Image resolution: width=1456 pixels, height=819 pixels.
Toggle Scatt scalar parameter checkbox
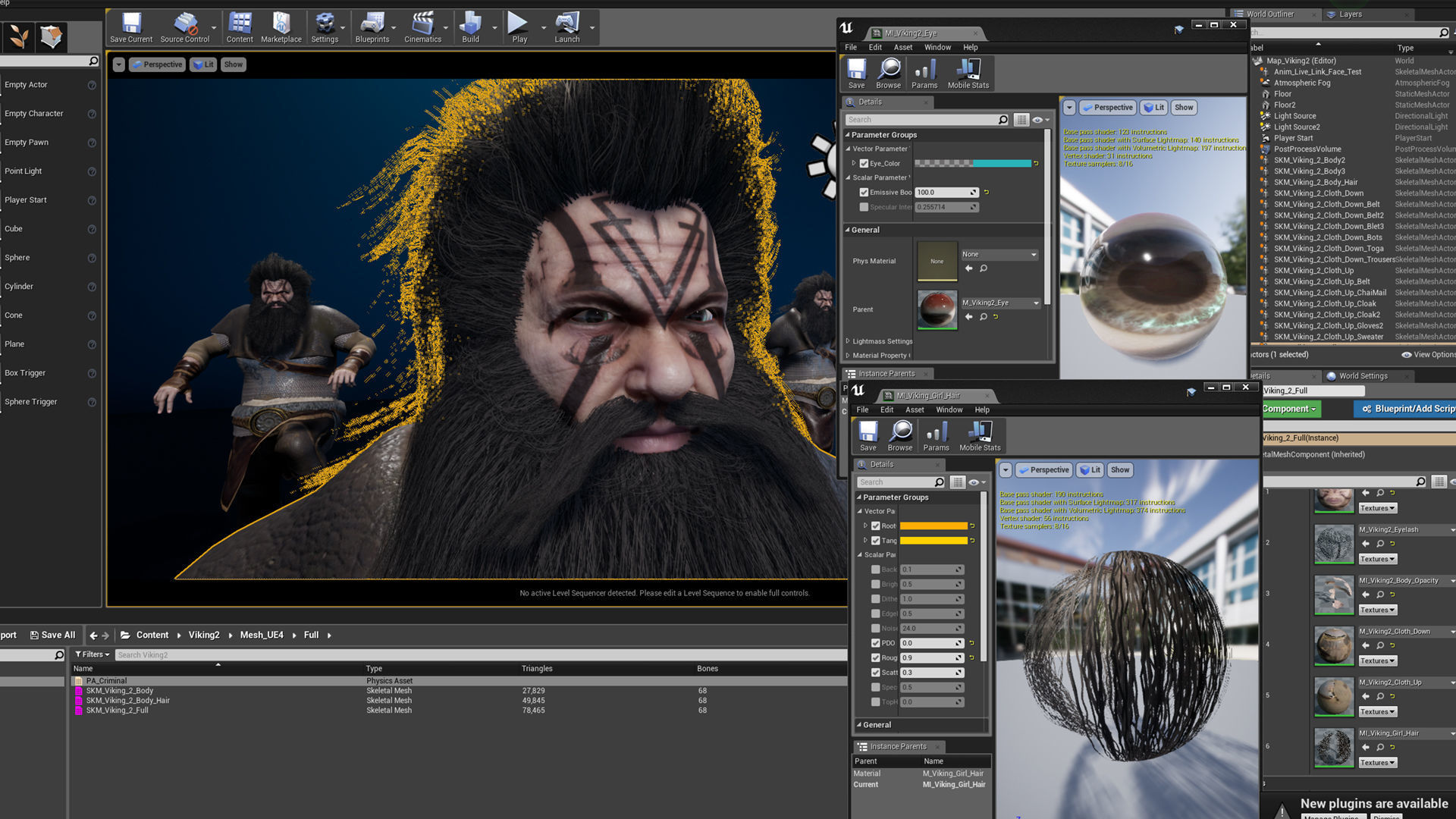[876, 673]
